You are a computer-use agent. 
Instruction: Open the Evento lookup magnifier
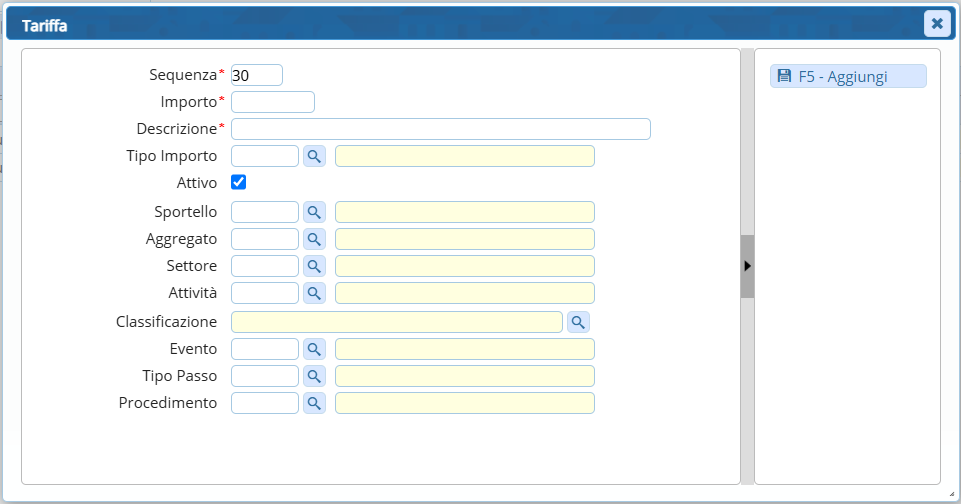point(314,349)
